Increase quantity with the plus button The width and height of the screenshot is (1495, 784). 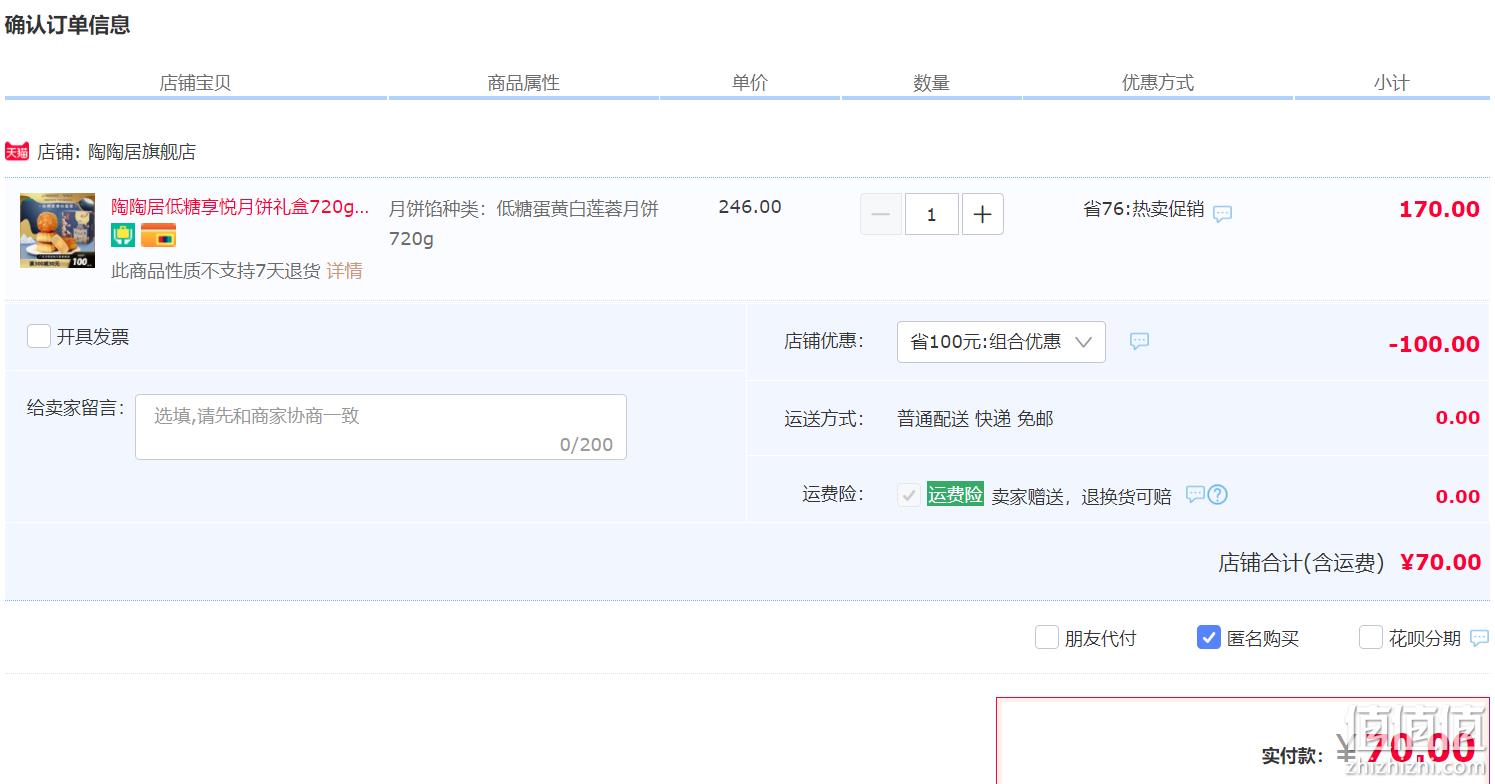pyautogui.click(x=983, y=214)
